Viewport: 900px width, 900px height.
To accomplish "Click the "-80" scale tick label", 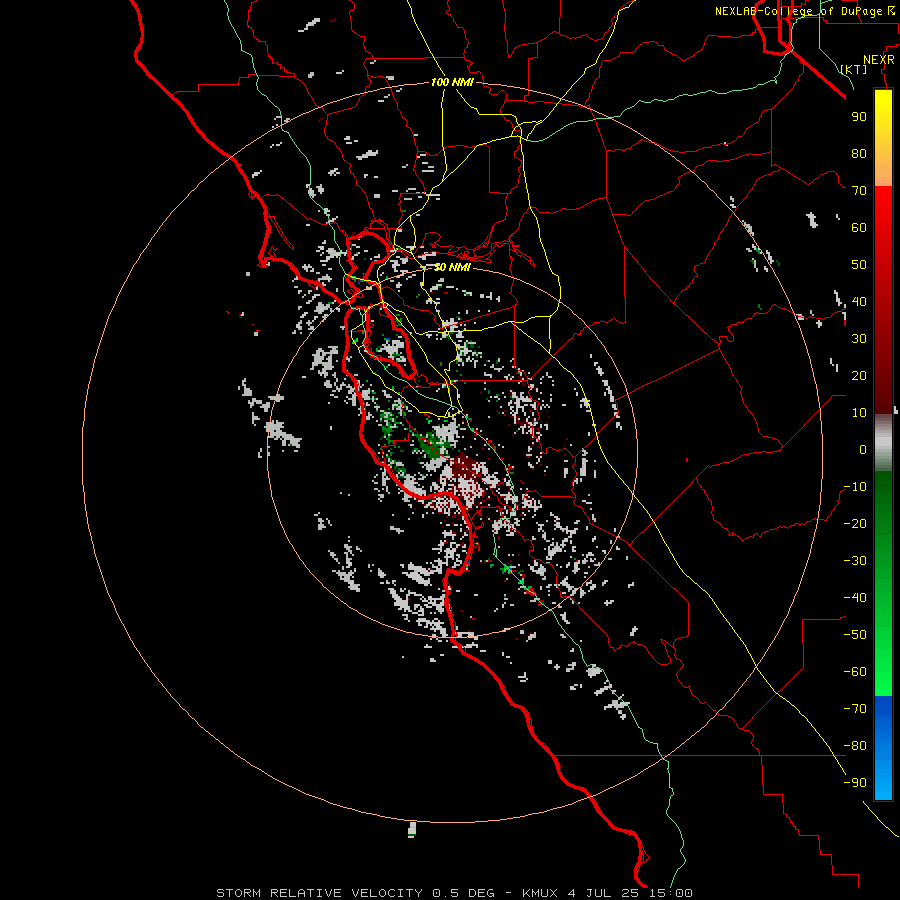I will pyautogui.click(x=855, y=746).
